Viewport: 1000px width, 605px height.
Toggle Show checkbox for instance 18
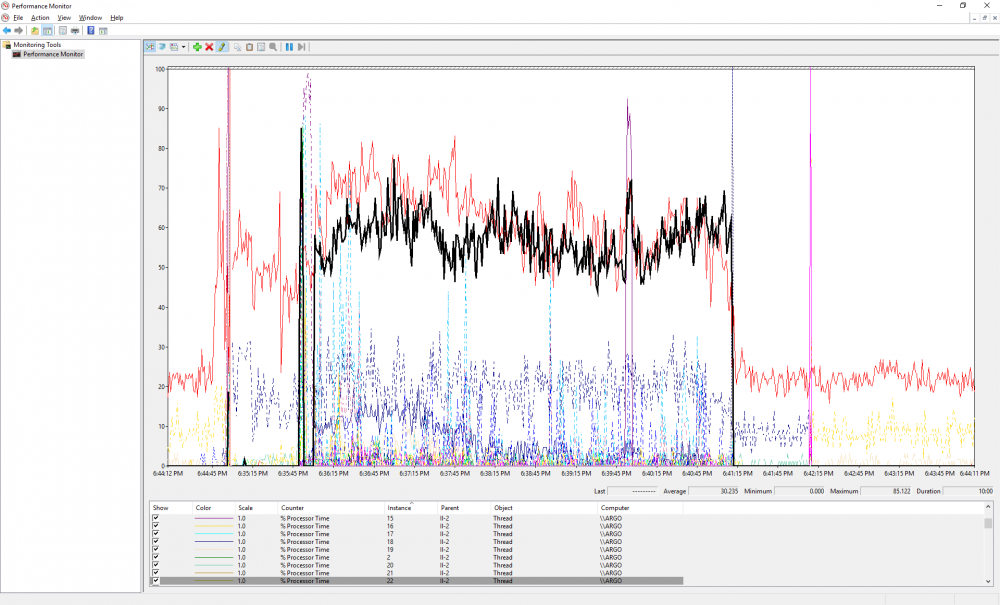(x=156, y=542)
